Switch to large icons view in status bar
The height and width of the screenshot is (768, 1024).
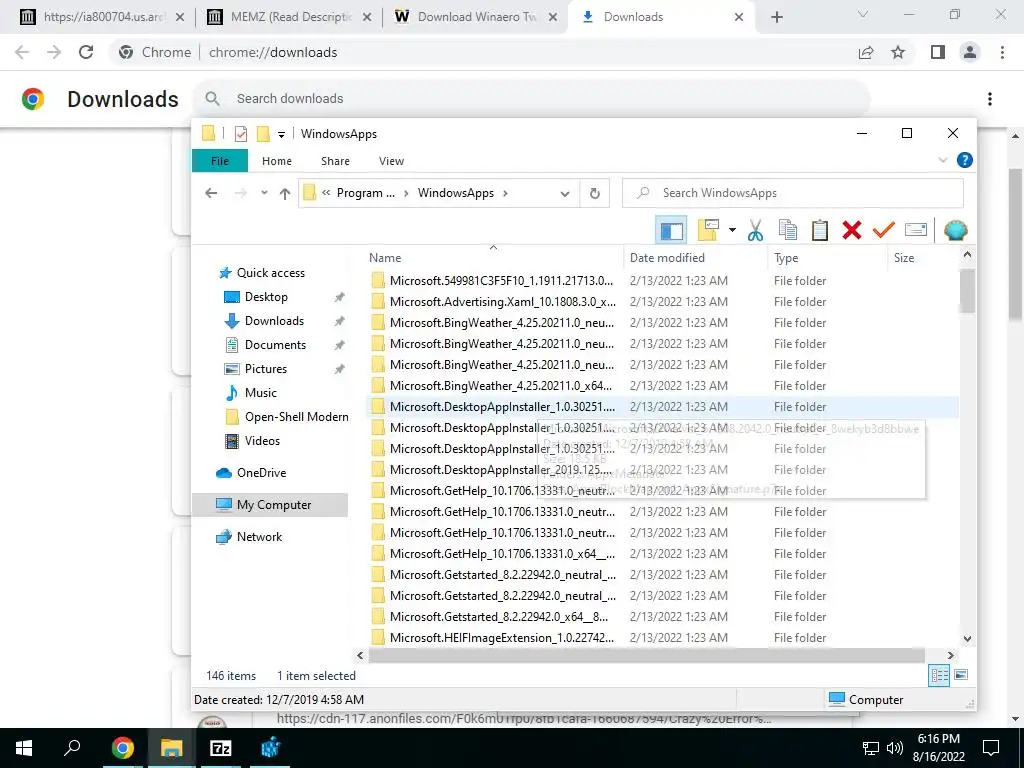961,675
